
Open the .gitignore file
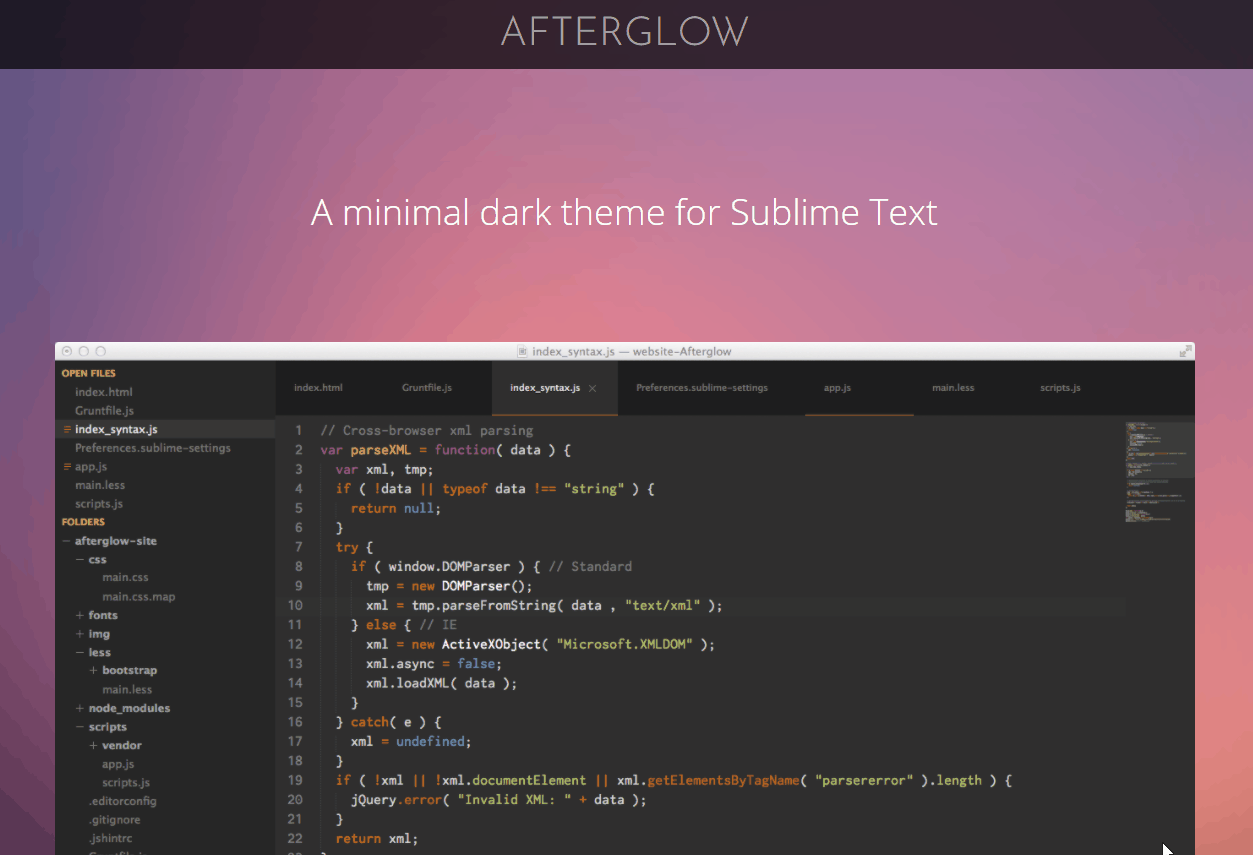tap(114, 820)
